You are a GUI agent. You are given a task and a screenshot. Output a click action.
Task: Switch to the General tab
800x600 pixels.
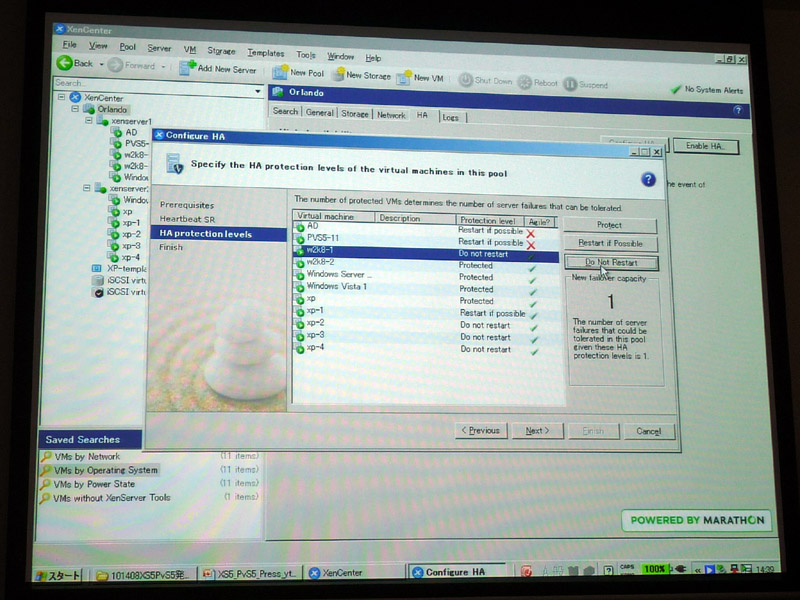click(319, 112)
